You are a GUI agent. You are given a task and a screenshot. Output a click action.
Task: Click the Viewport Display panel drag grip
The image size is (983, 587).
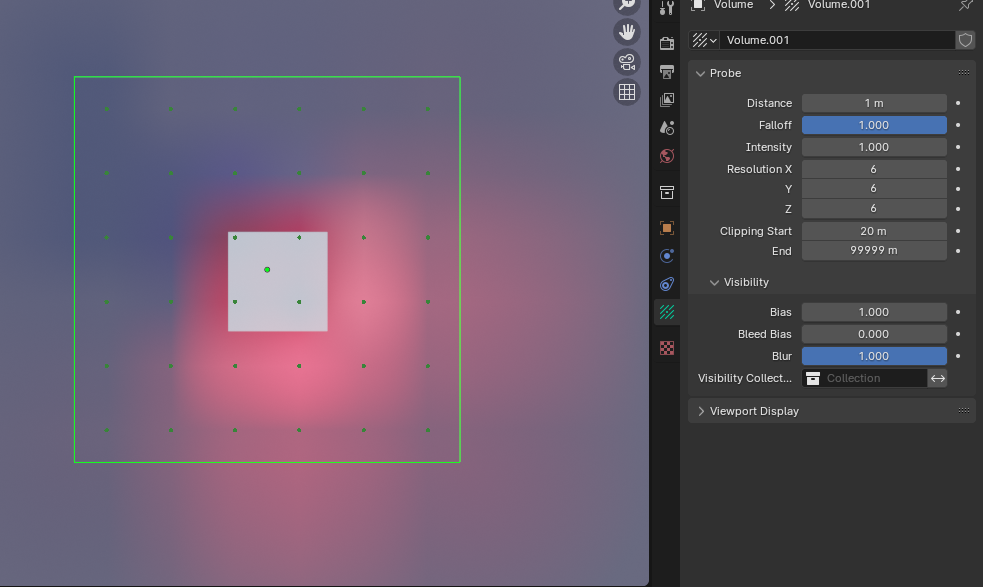(964, 411)
